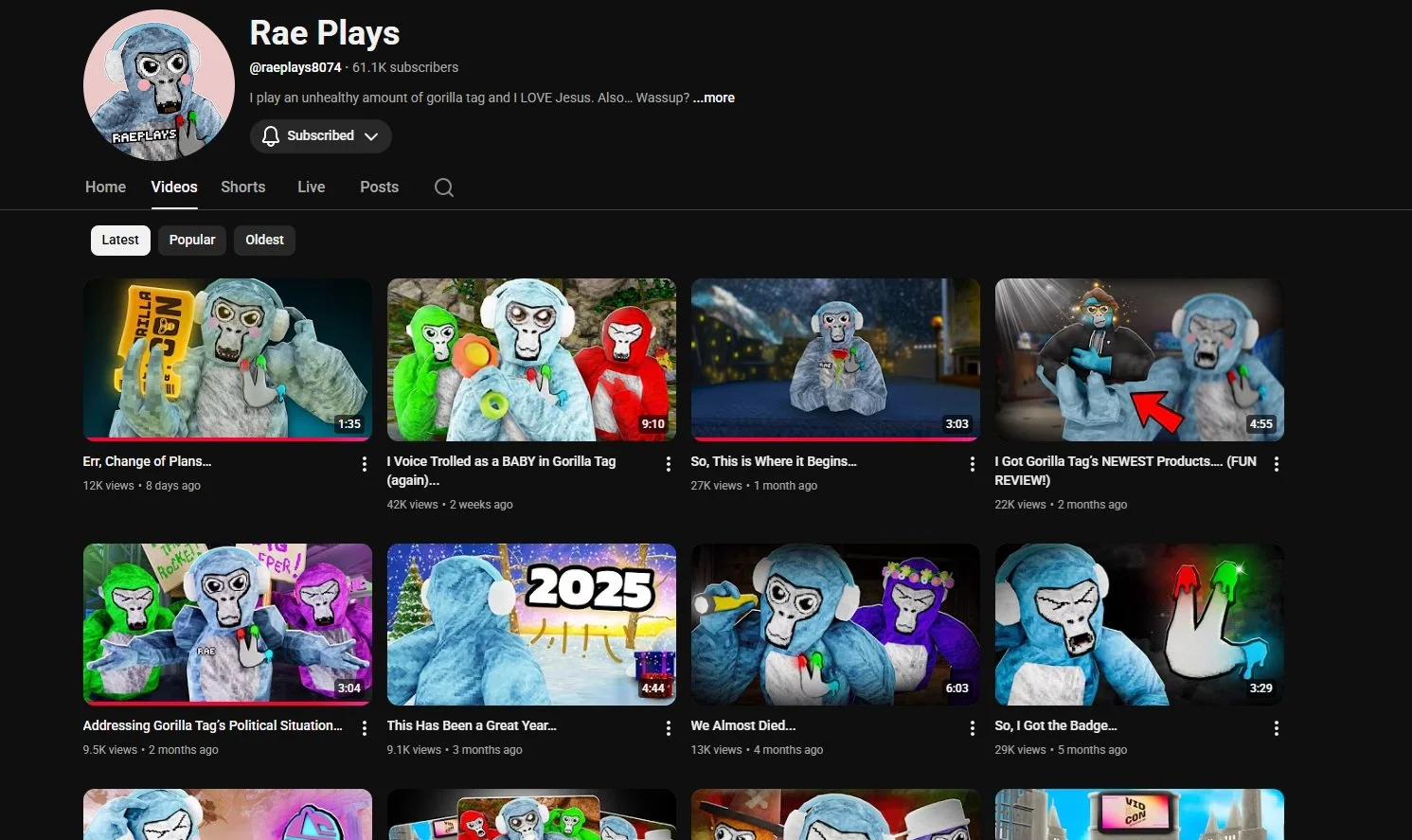Screen dimensions: 1412x840
Task: Play the 3:03 'Where it Begins' thumbnail
Action: [835, 359]
